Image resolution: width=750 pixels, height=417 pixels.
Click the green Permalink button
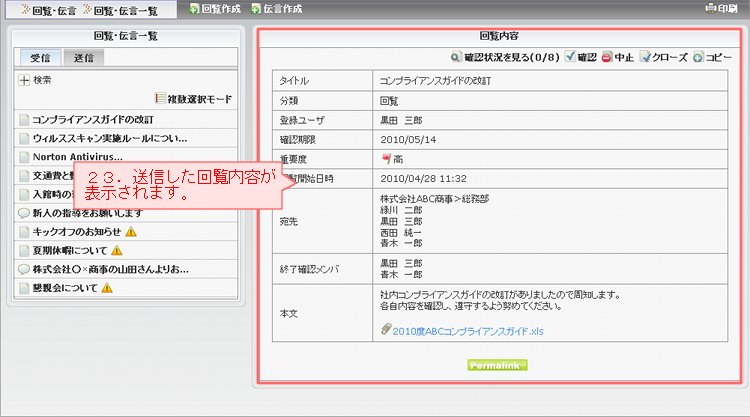pyautogui.click(x=497, y=365)
